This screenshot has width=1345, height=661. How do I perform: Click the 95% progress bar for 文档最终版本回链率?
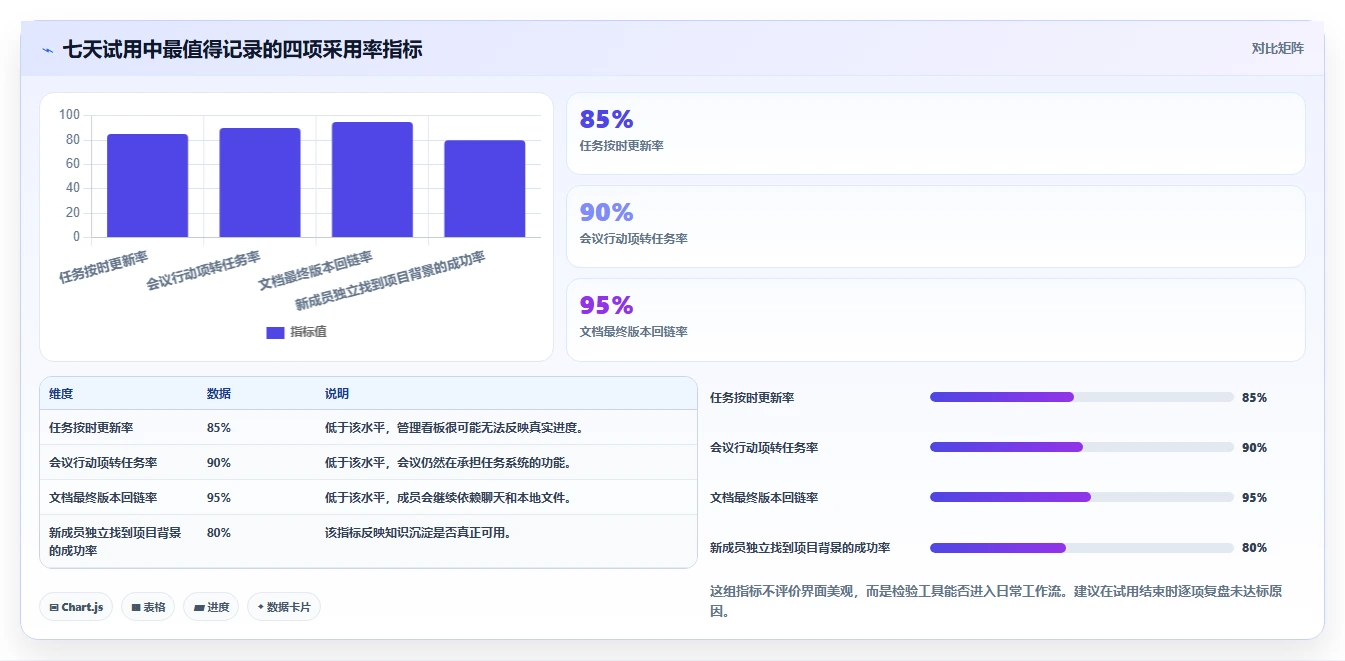click(1082, 497)
